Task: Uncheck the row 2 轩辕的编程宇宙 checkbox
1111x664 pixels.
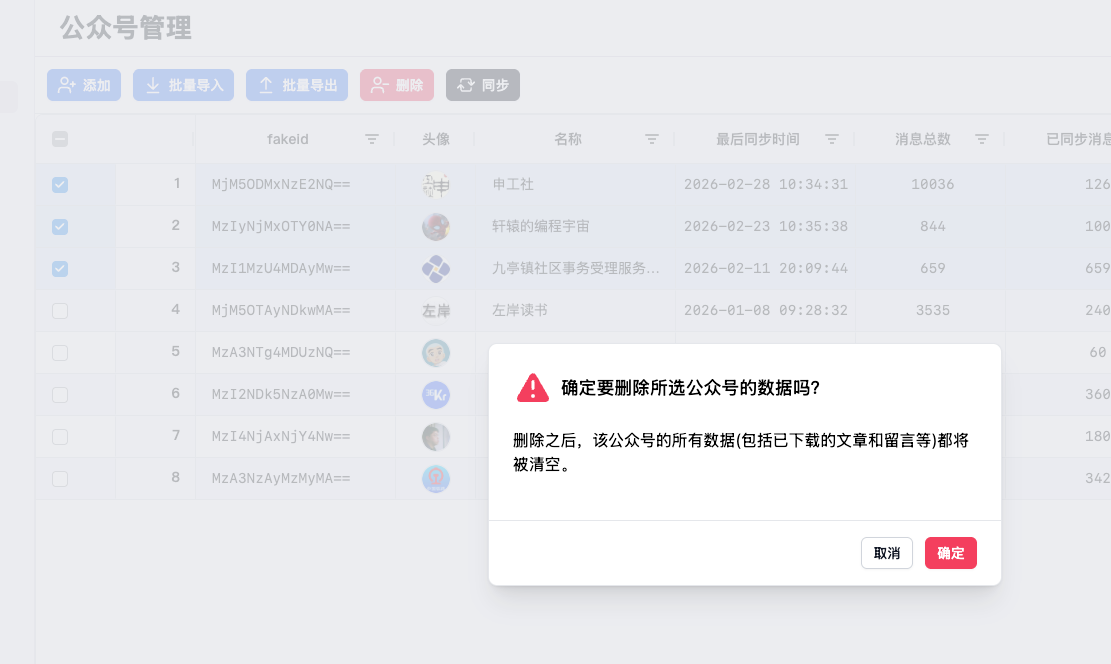Action: click(x=60, y=227)
